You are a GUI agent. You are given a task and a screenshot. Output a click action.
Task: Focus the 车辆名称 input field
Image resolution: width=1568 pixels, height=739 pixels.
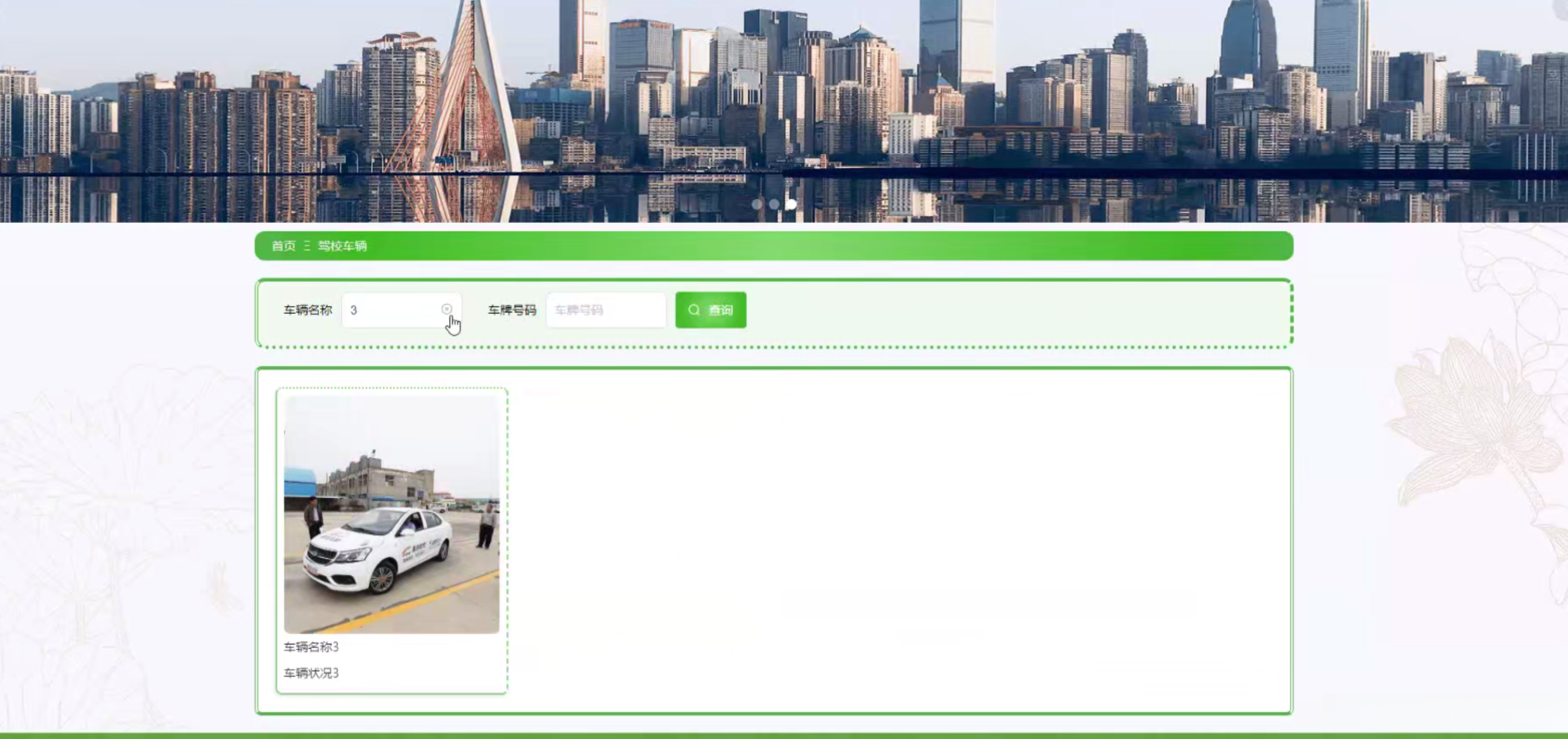393,310
